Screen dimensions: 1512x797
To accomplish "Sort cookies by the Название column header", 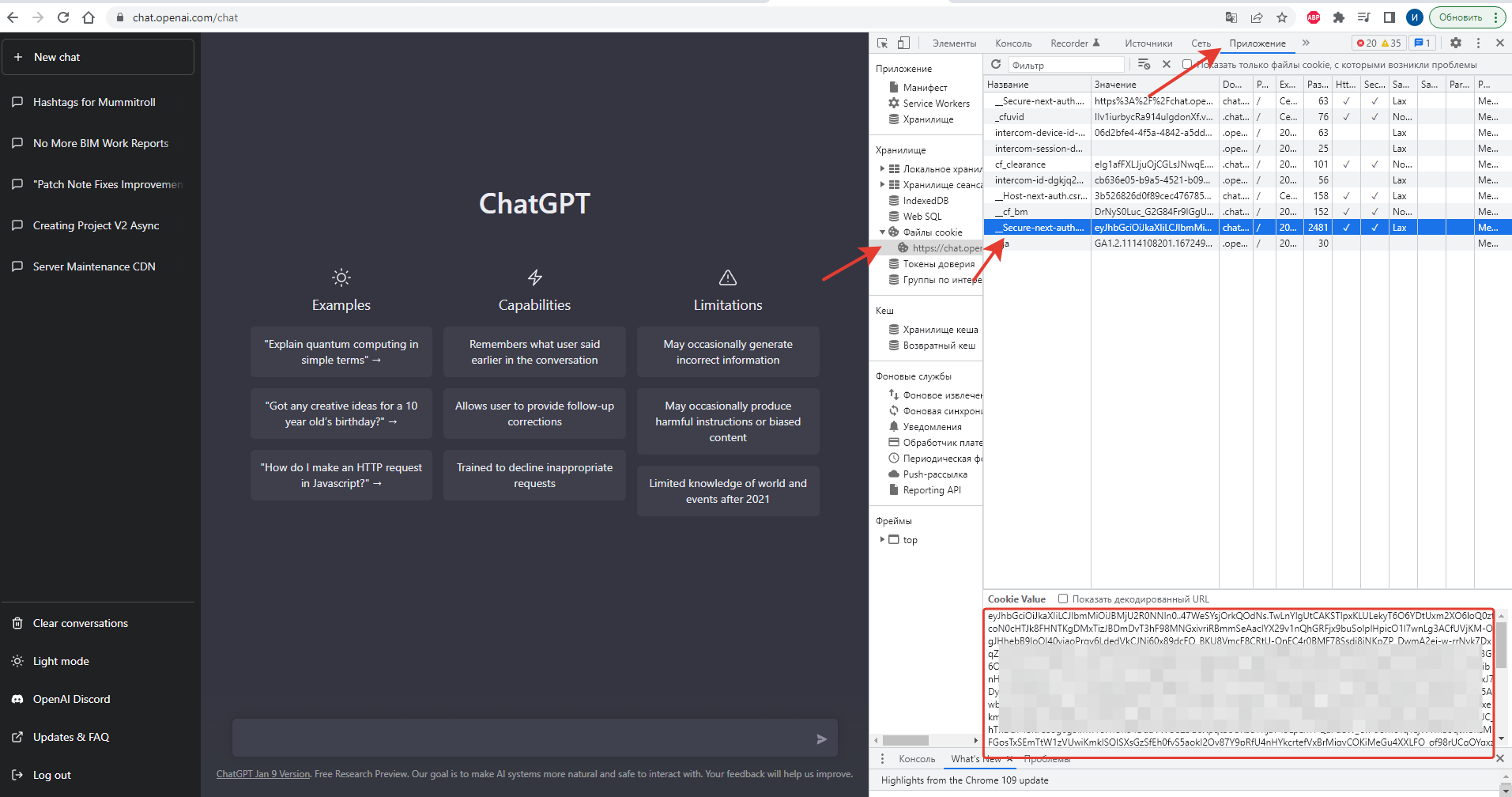I will point(1037,85).
